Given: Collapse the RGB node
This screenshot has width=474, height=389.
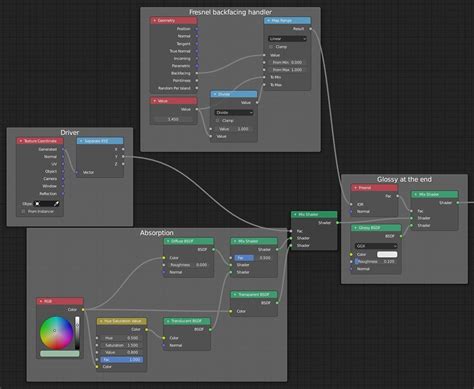Looking at the screenshot, I should click(x=41, y=301).
